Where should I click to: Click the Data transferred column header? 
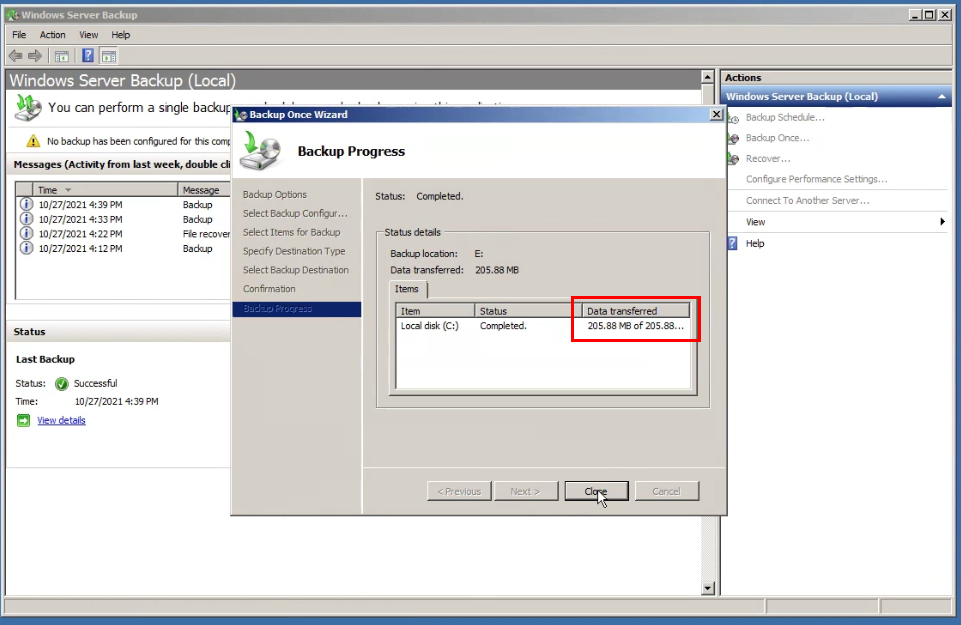[636, 311]
